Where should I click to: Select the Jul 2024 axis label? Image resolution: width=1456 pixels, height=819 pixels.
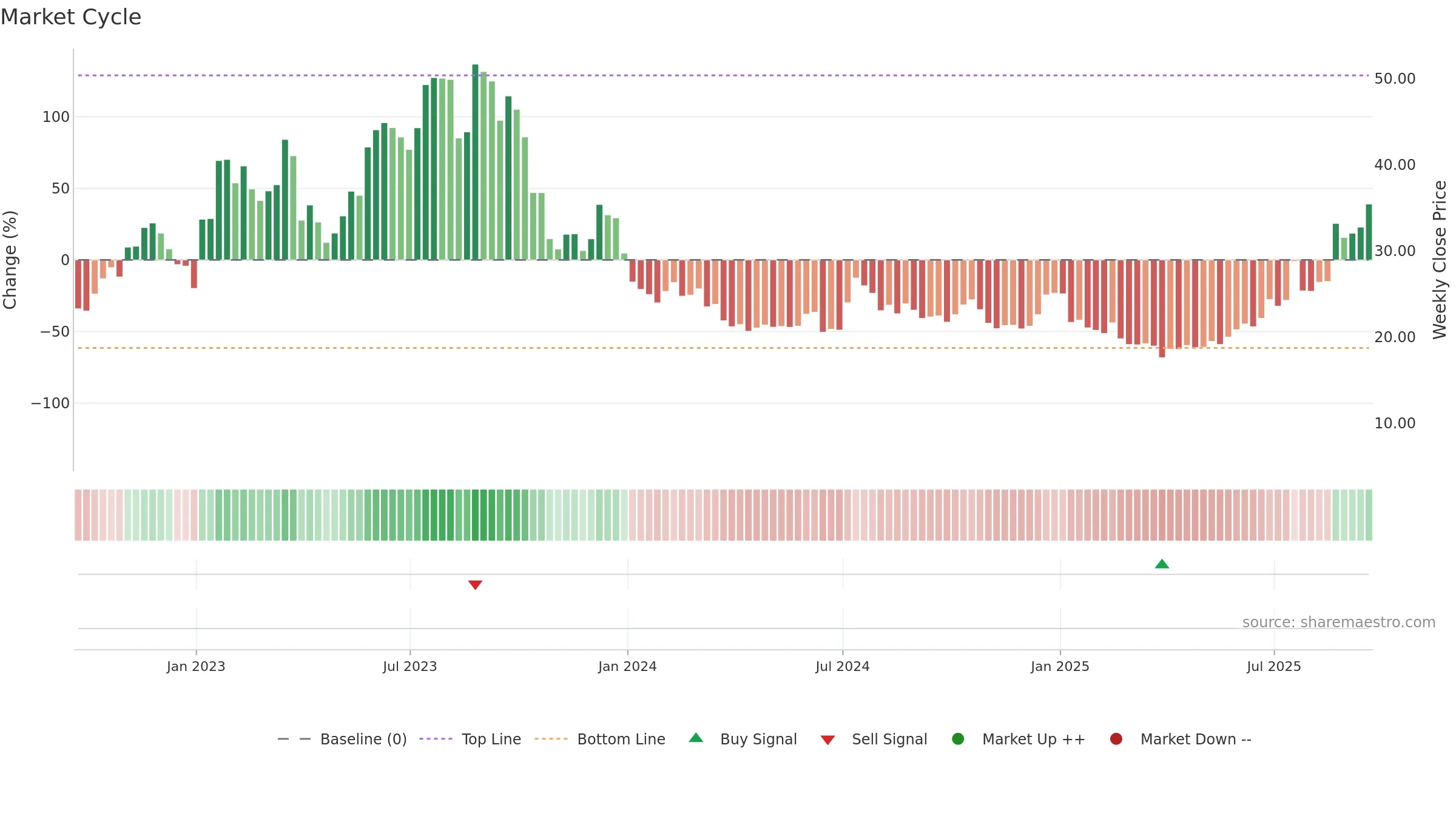tap(843, 666)
